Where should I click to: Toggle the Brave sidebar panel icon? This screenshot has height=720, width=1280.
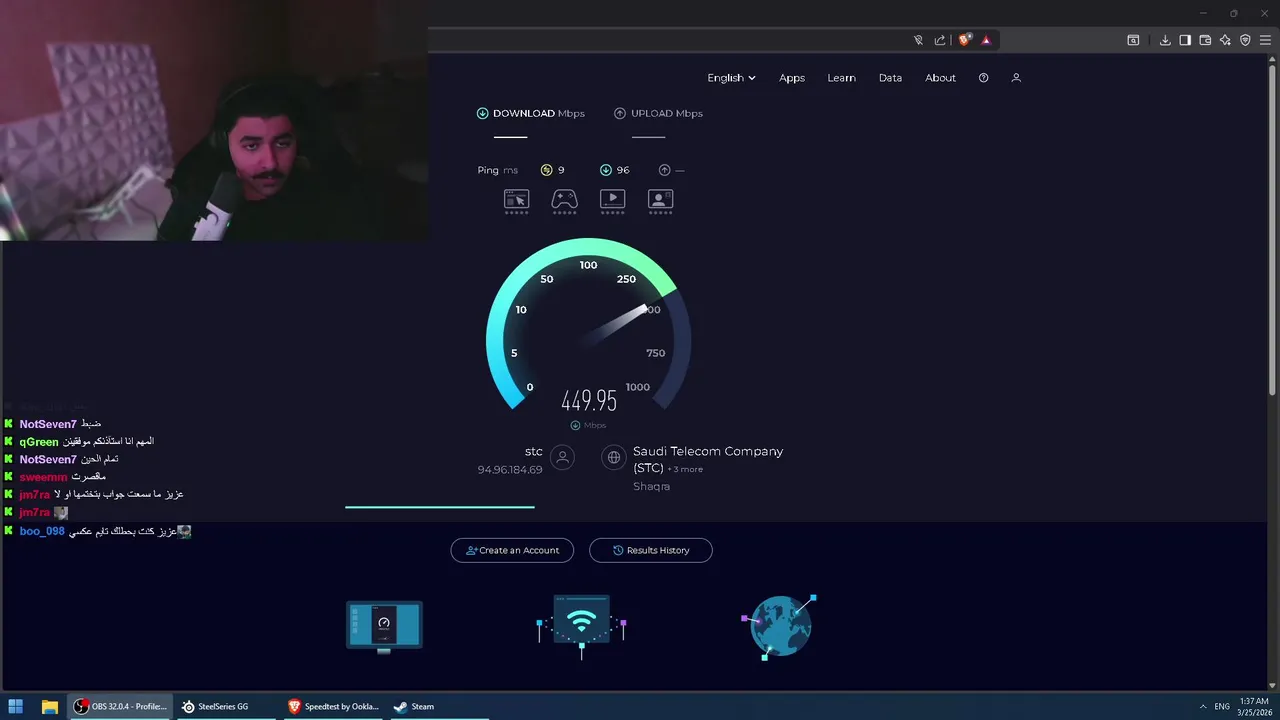(x=1185, y=40)
